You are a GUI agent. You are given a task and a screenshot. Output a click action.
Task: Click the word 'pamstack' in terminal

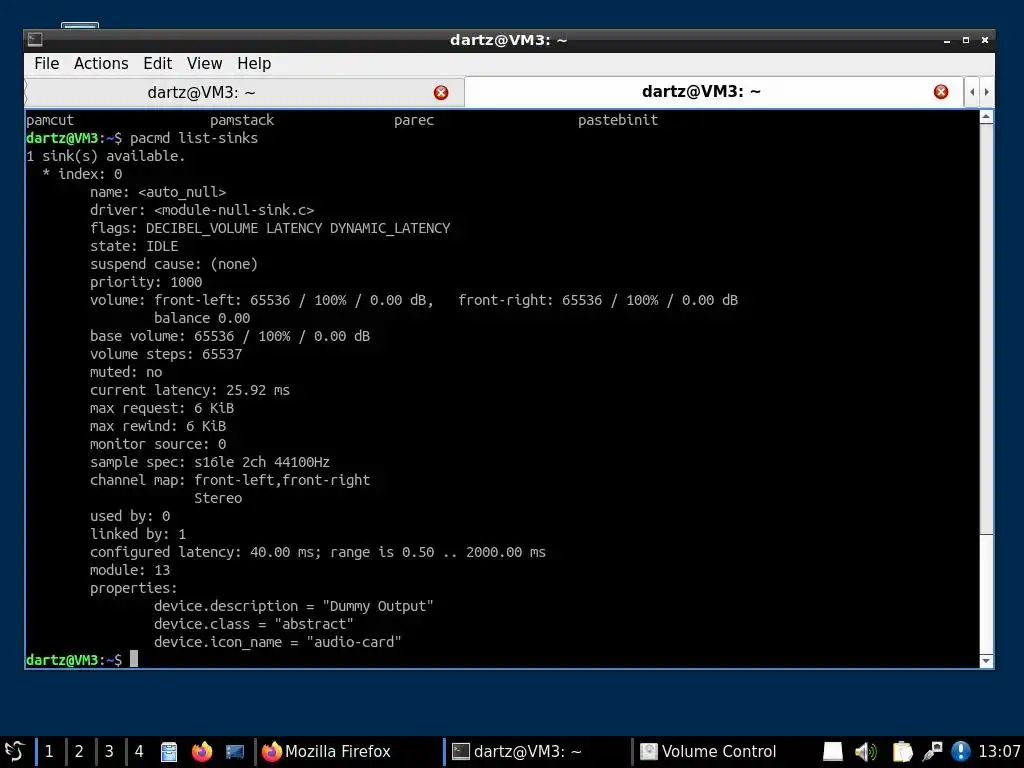(242, 120)
